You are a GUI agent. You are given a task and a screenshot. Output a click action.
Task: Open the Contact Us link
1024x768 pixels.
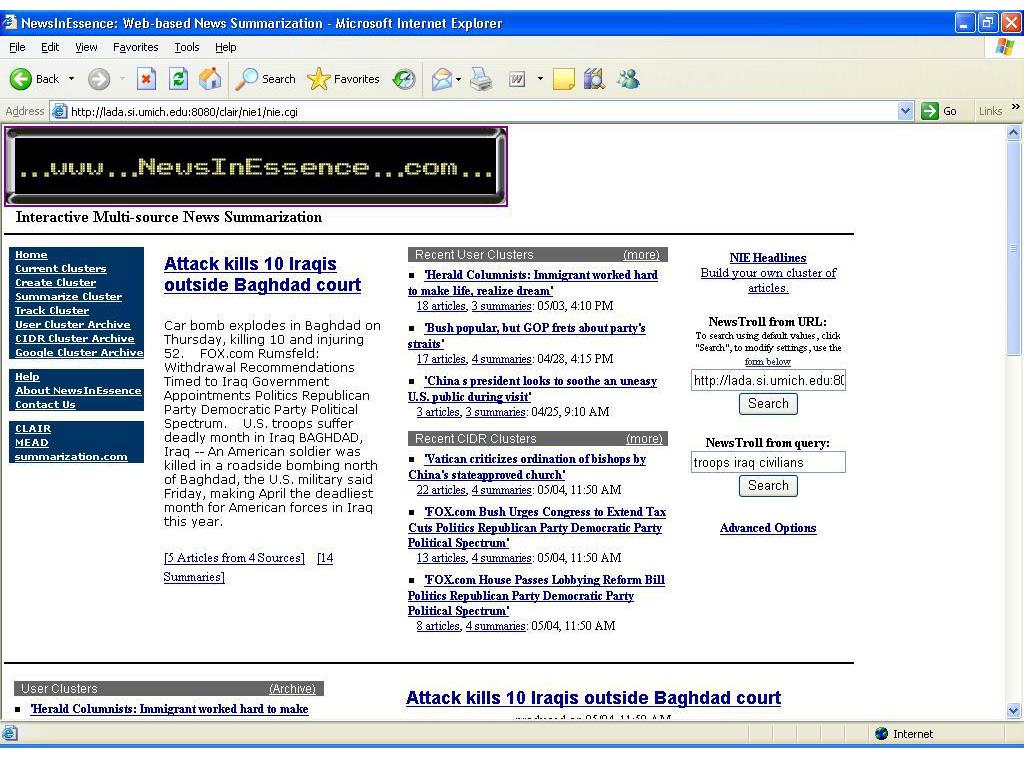click(x=45, y=405)
